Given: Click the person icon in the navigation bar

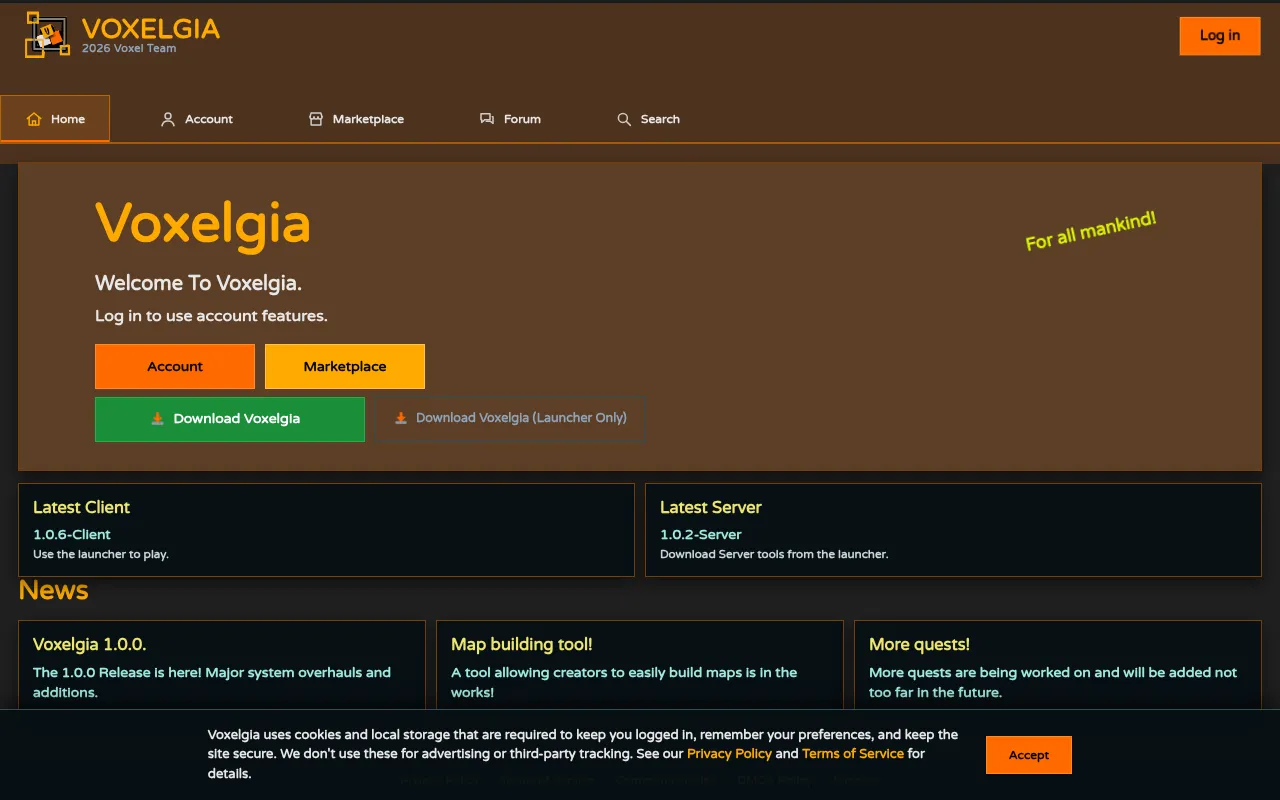Looking at the screenshot, I should pyautogui.click(x=168, y=119).
